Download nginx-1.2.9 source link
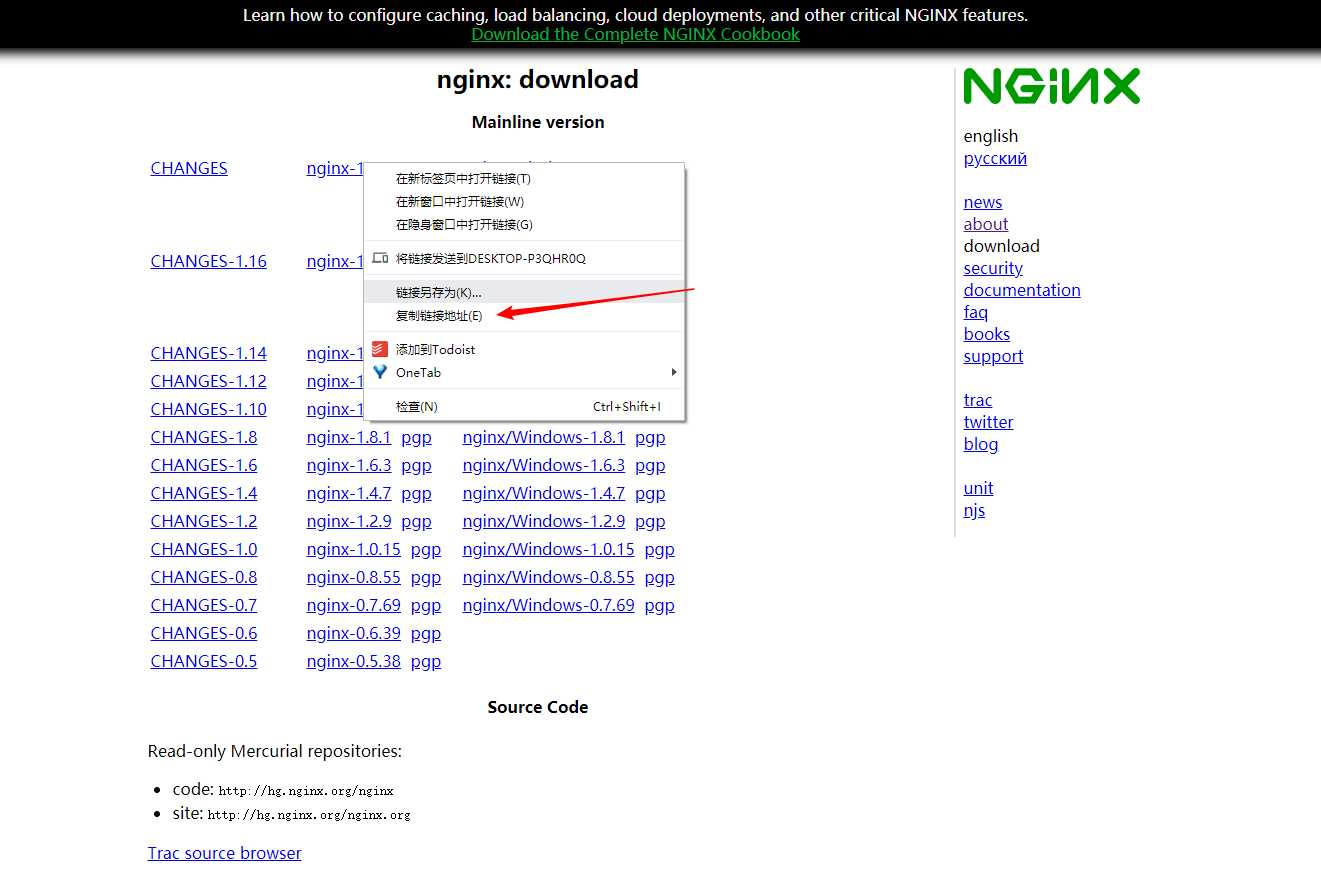1321x886 pixels. (349, 521)
